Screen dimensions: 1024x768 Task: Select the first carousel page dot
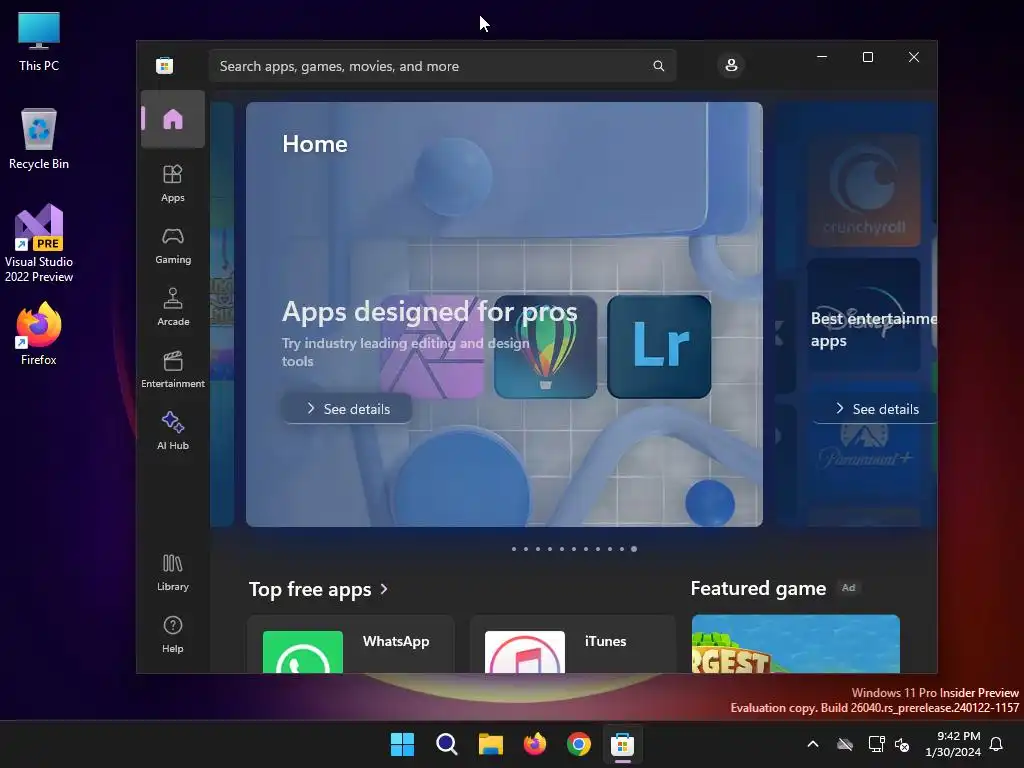pos(514,549)
